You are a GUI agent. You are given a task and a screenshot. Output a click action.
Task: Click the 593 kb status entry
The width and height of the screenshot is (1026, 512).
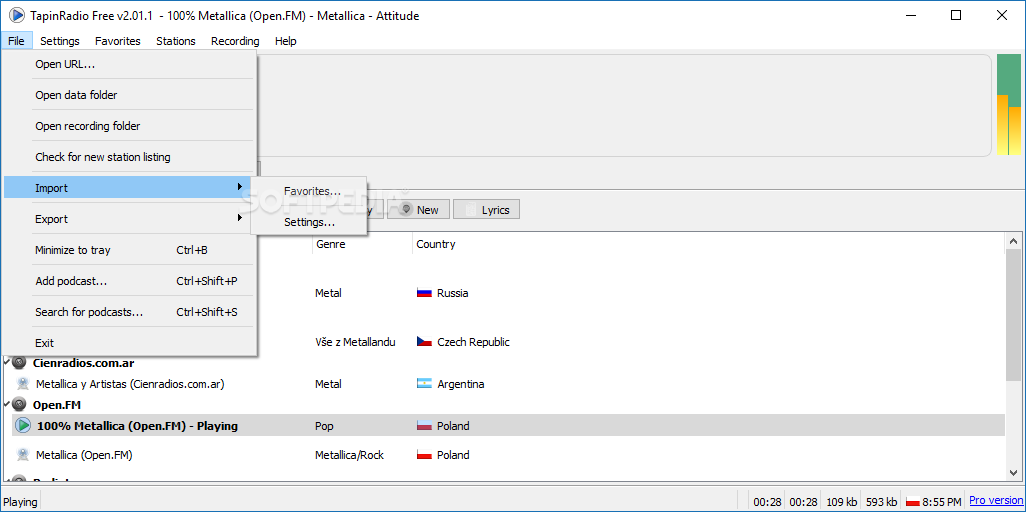pos(881,502)
